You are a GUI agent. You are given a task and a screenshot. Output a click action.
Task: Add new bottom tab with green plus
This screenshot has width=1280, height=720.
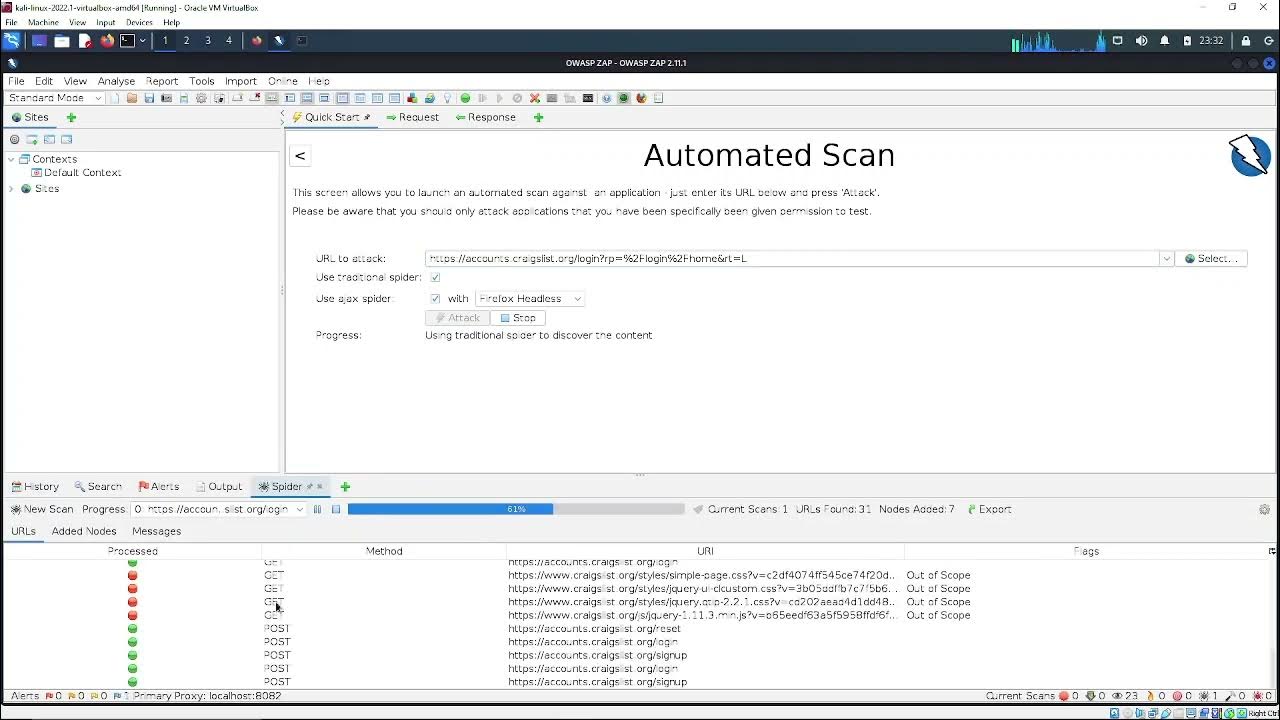(x=345, y=487)
